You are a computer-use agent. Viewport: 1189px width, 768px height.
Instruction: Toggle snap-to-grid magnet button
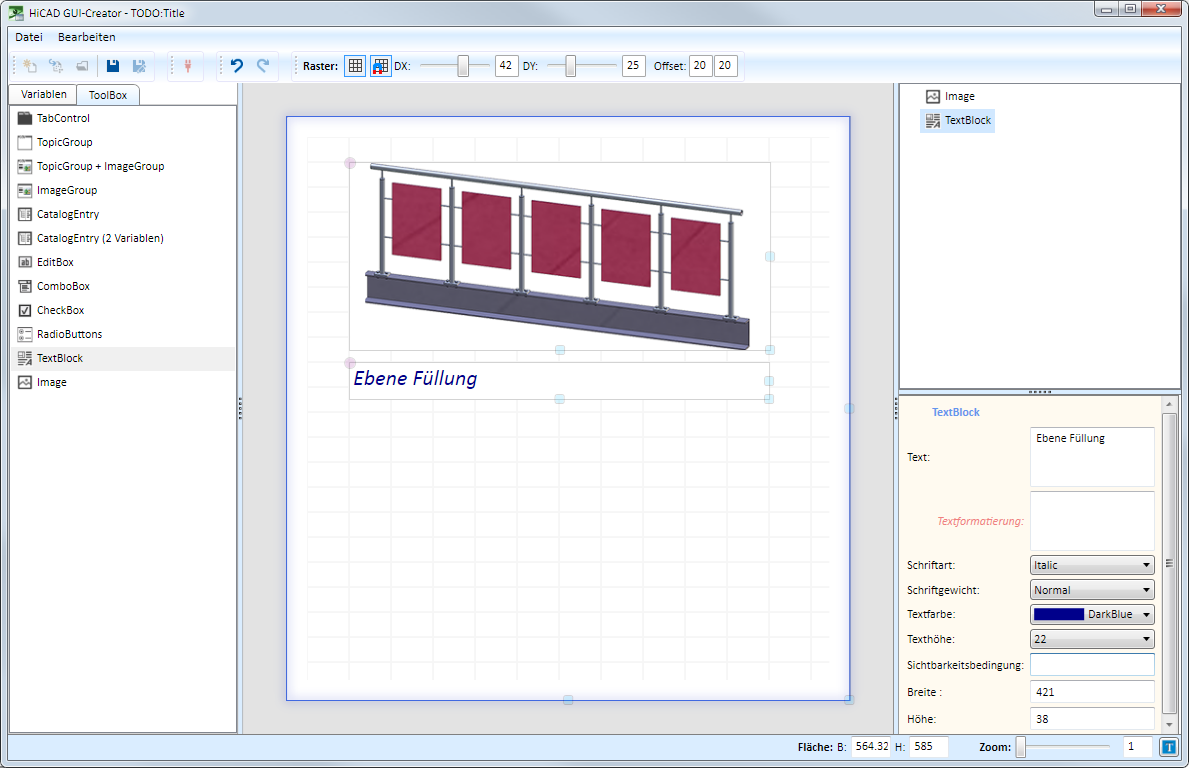click(x=380, y=66)
